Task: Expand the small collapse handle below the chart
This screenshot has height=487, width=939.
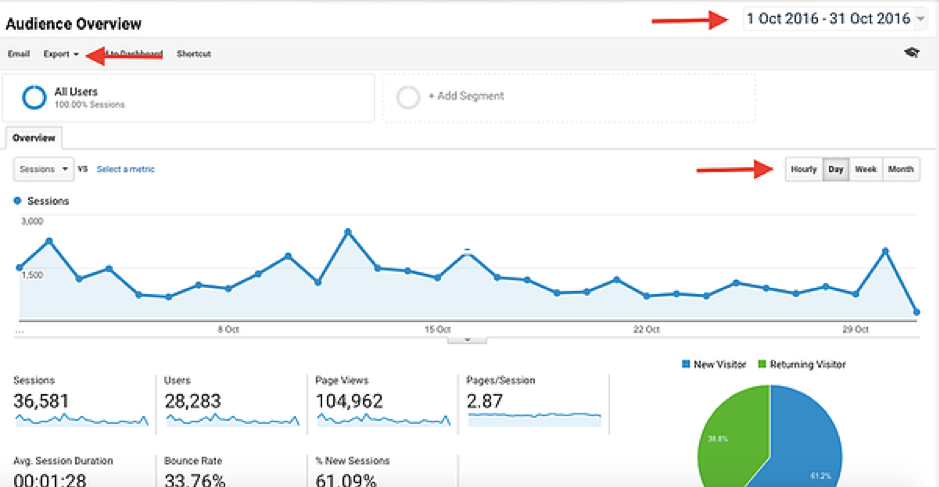Action: click(467, 340)
